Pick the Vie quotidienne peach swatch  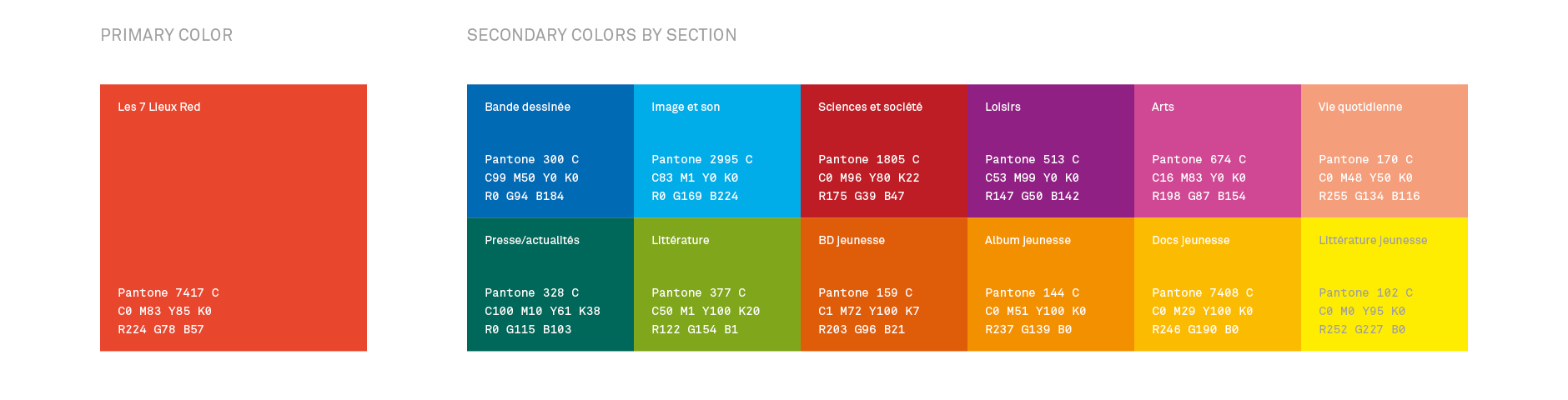(1385, 133)
